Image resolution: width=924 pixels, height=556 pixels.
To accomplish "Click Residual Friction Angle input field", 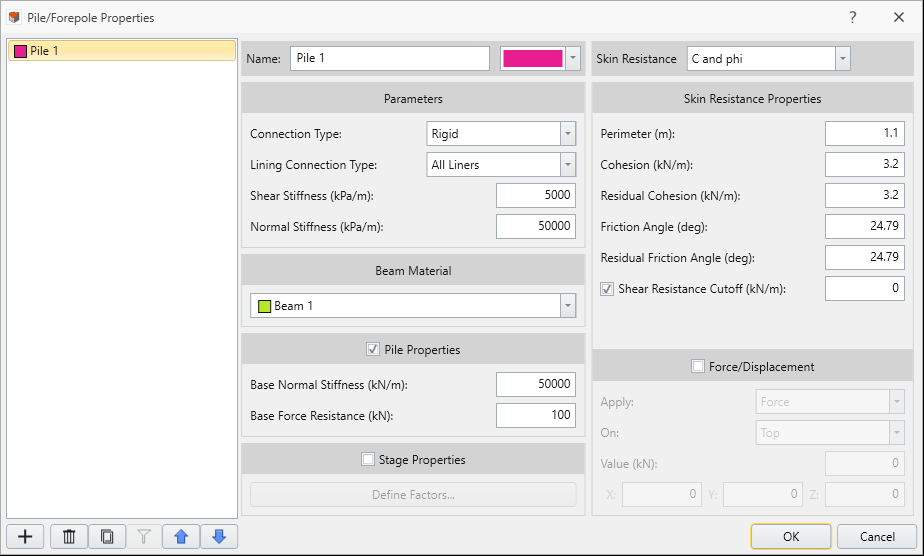I will [864, 258].
